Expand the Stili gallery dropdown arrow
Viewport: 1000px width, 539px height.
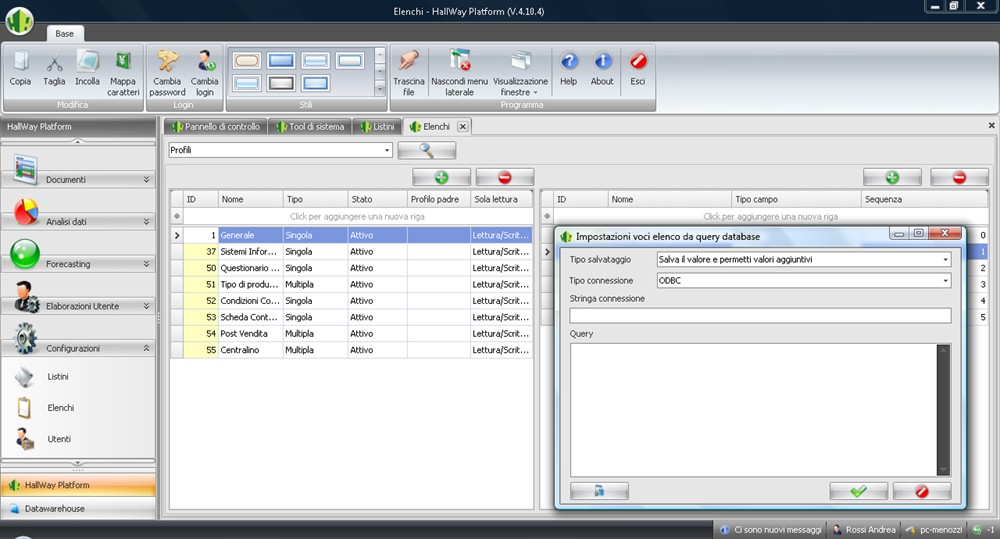[380, 89]
